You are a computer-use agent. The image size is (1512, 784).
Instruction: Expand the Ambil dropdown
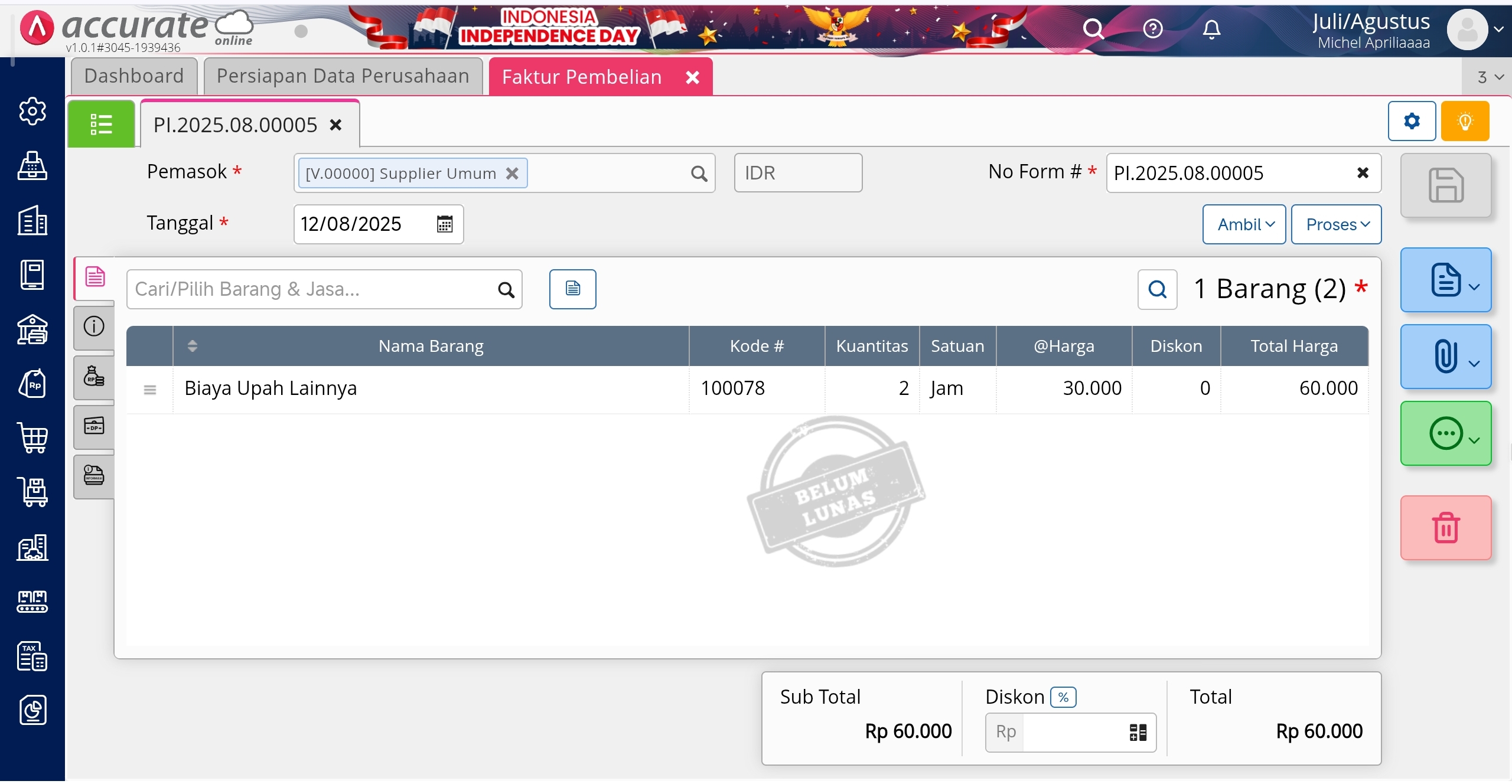(x=1244, y=224)
